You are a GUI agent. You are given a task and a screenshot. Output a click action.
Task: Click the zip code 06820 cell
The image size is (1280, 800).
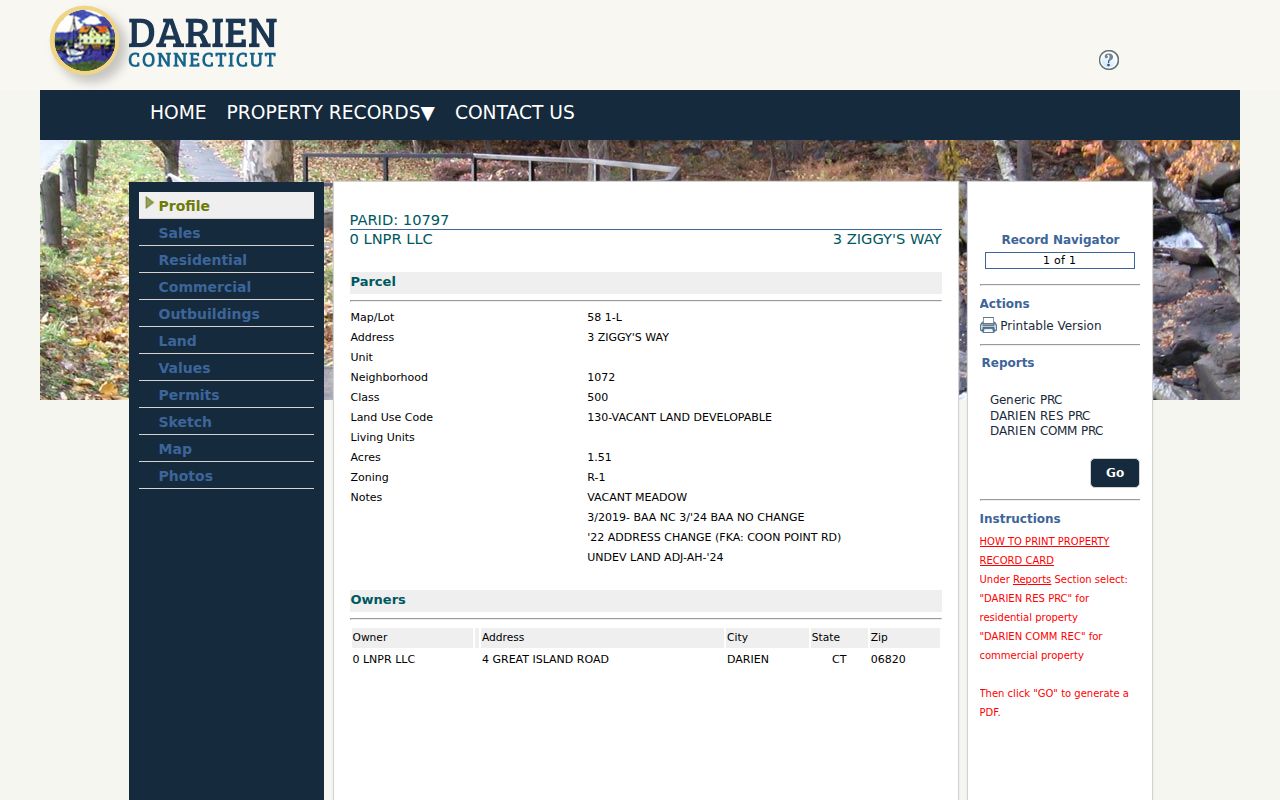click(x=888, y=659)
